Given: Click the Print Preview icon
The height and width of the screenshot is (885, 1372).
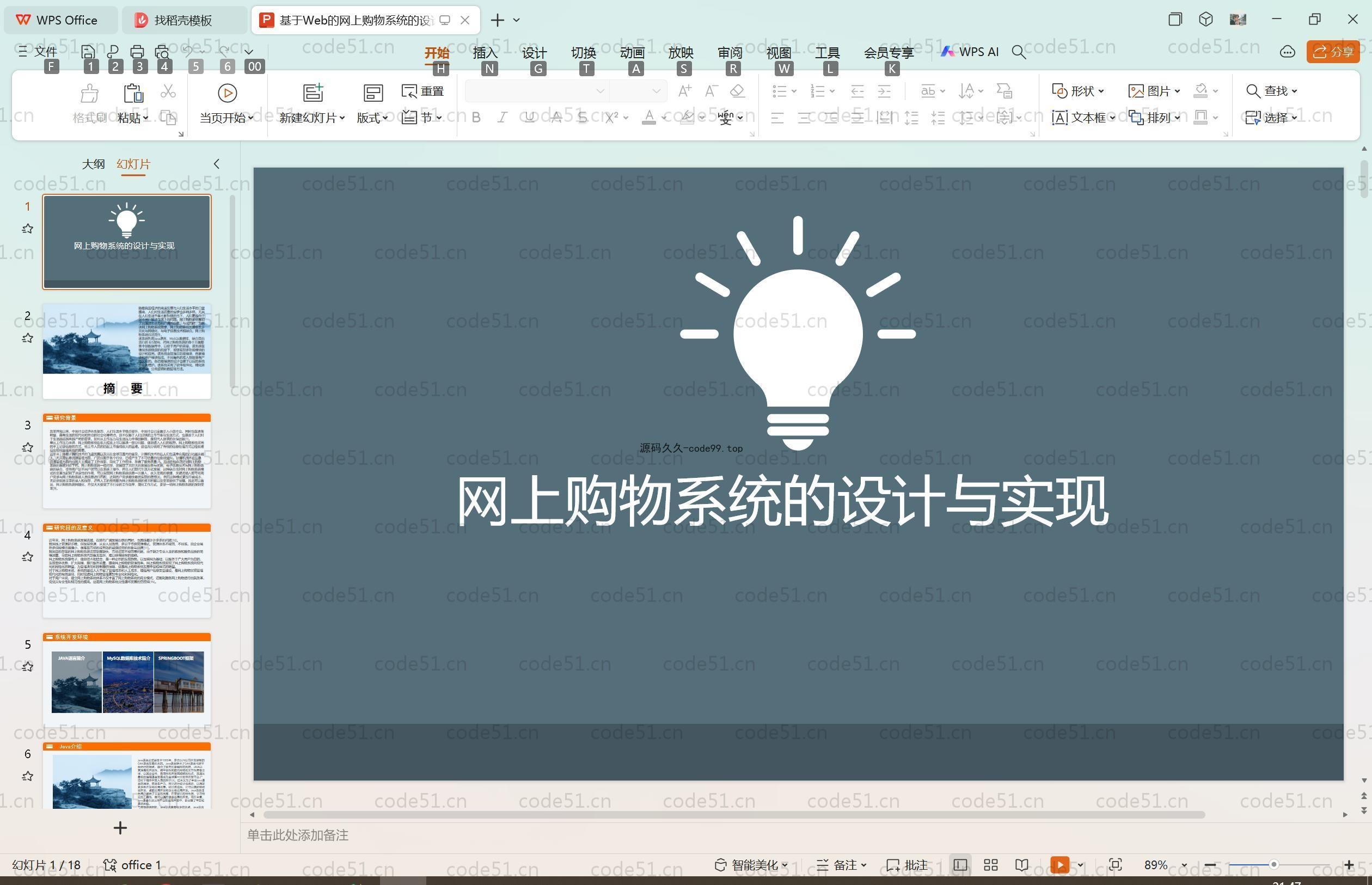Looking at the screenshot, I should pyautogui.click(x=162, y=52).
